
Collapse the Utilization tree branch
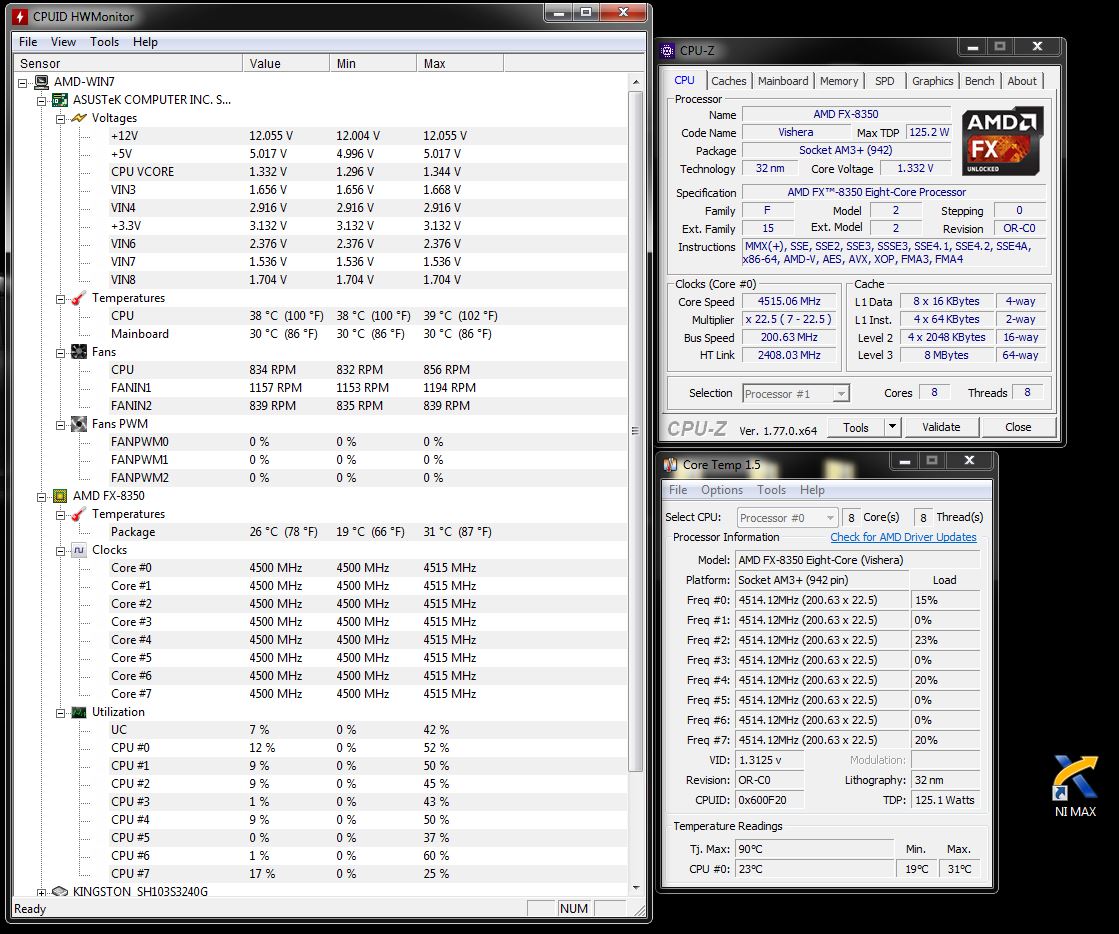(x=61, y=713)
